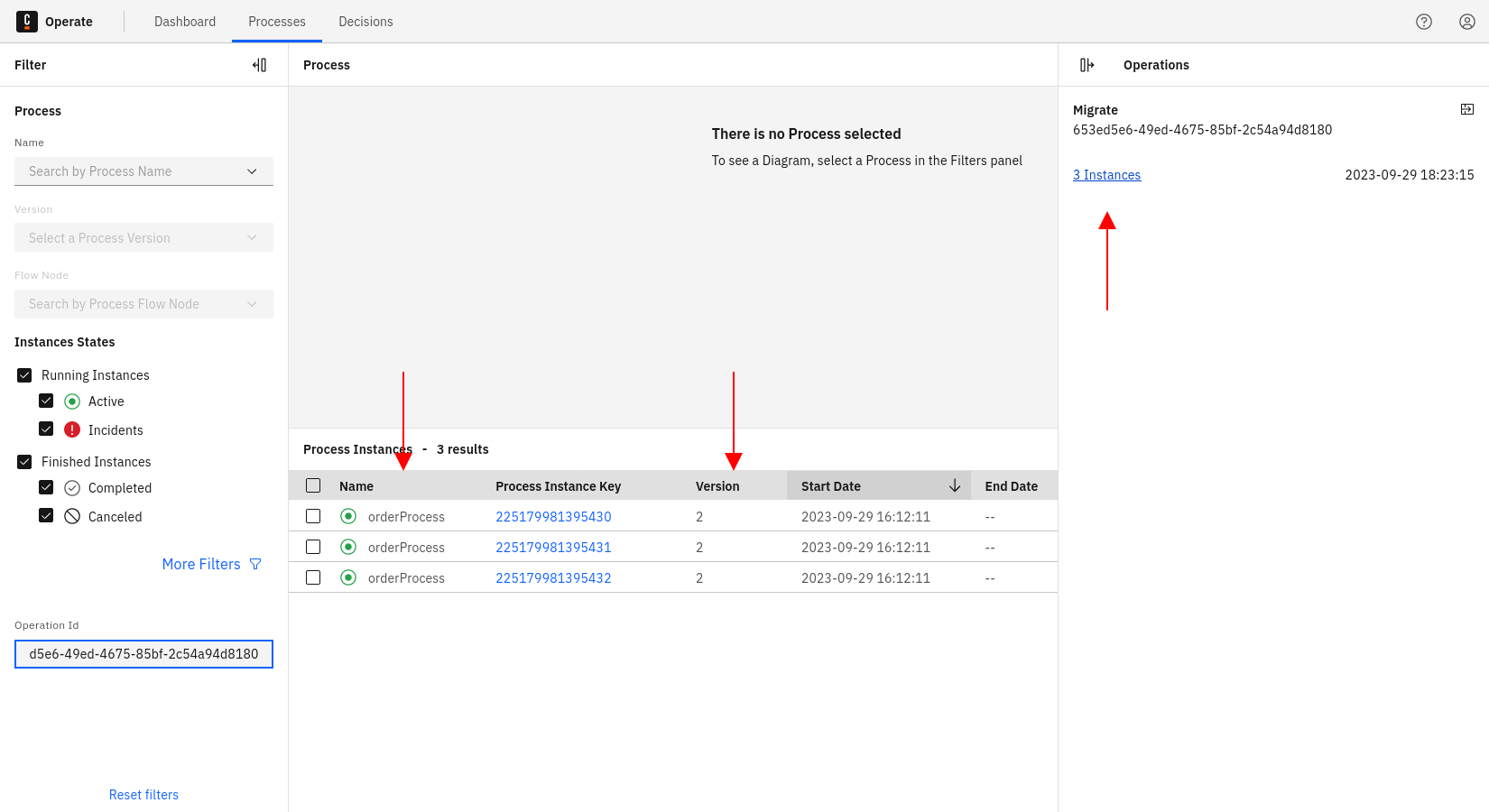Click the More Filters funnel icon
Screen dimensions: 1489x812
[x=255, y=564]
